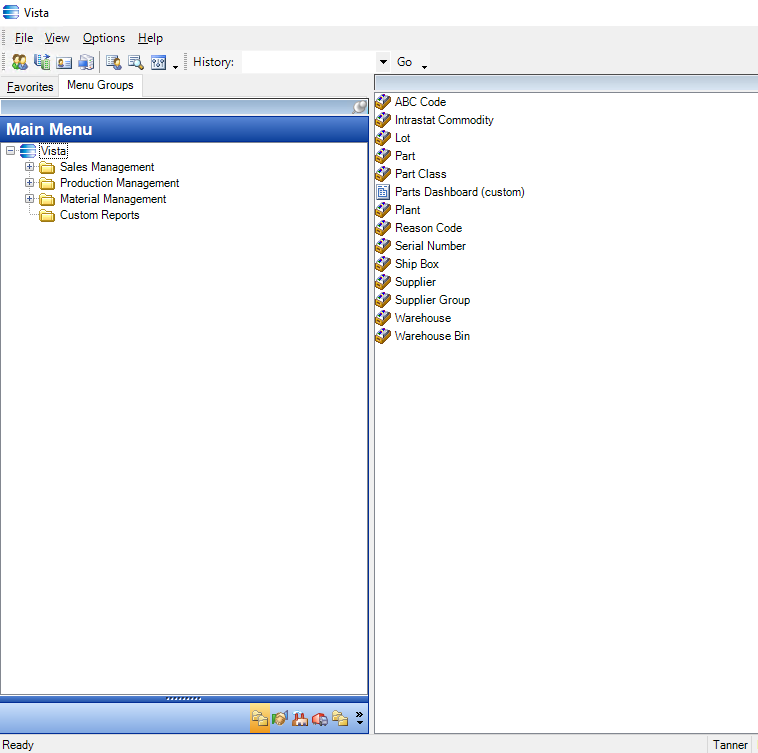Click the Tanner status bar entry
This screenshot has height=753, width=758.
(730, 745)
